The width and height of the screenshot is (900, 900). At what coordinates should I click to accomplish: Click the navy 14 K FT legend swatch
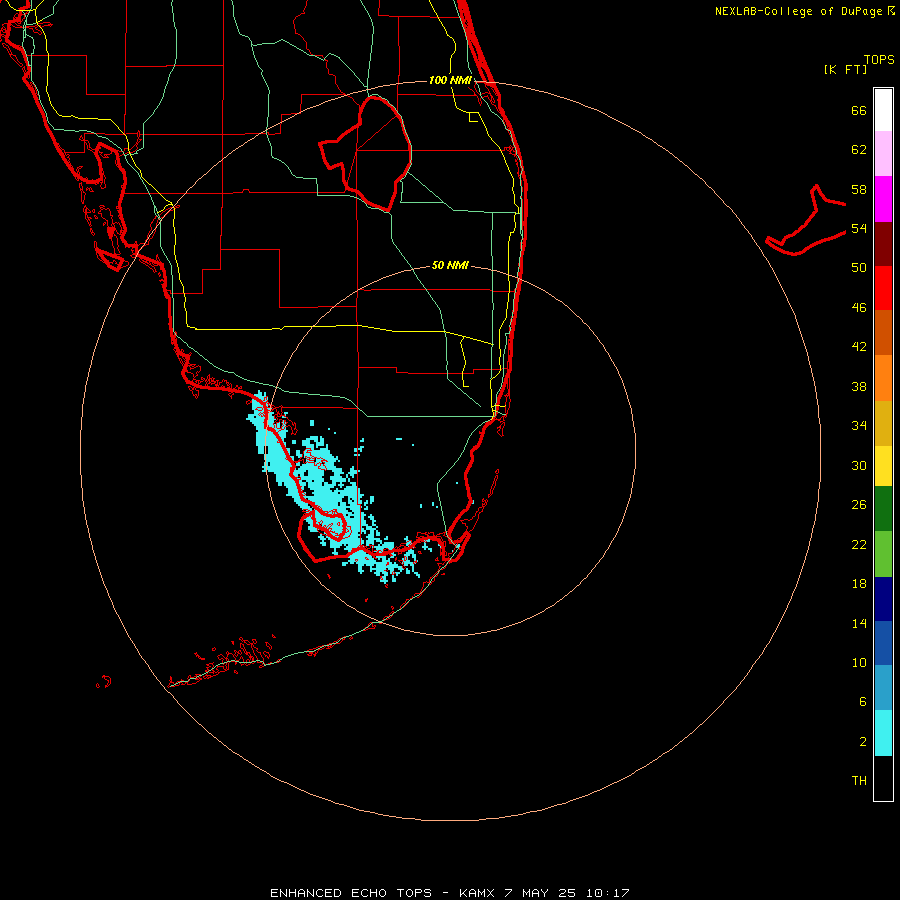pos(883,599)
